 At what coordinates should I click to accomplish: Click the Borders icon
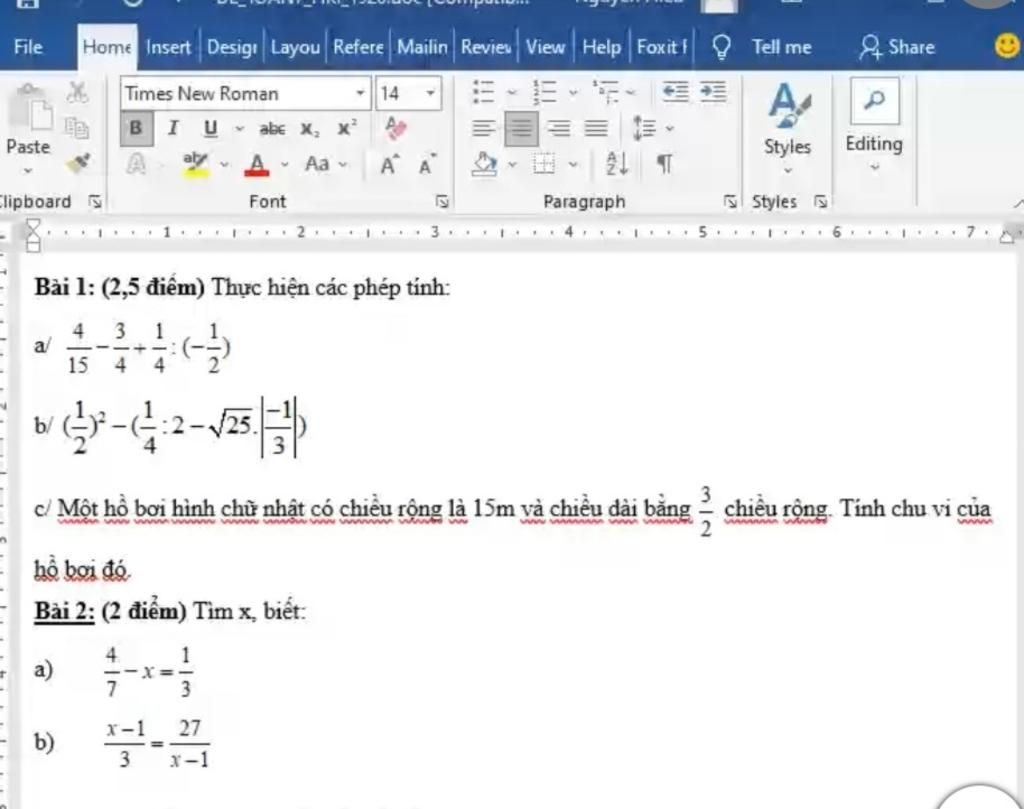point(544,164)
